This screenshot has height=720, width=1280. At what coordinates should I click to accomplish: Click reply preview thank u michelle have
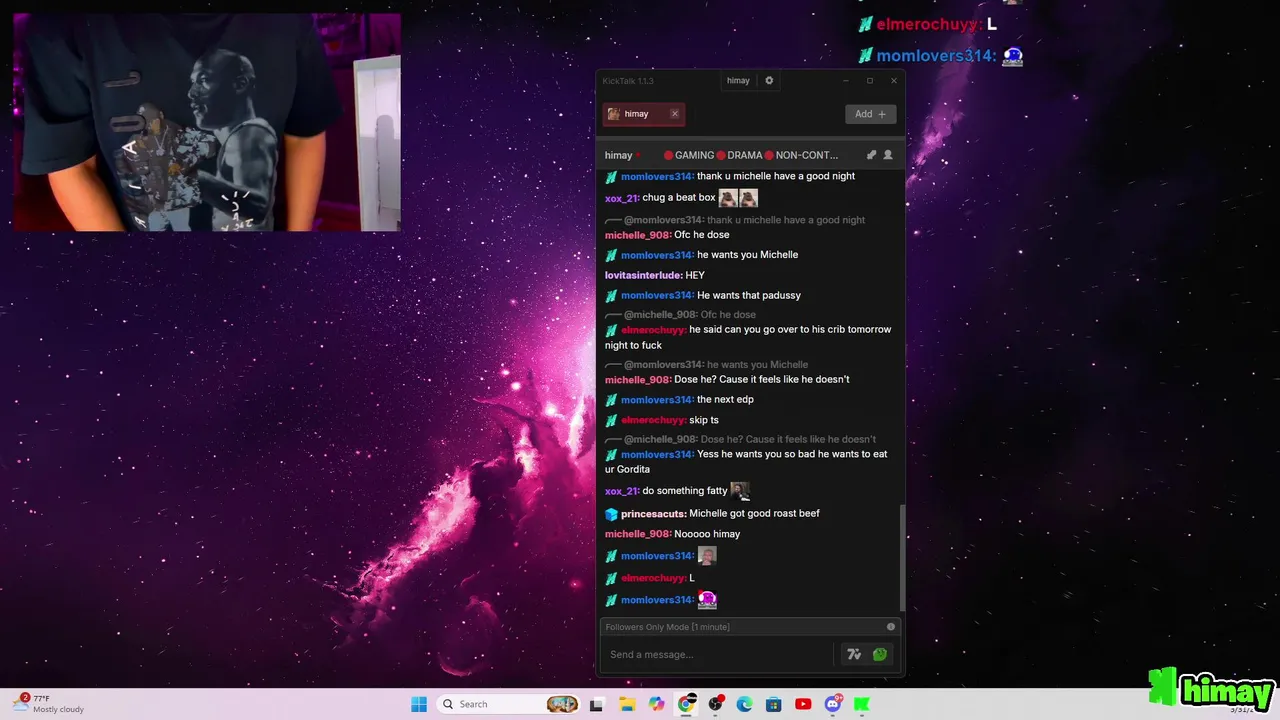click(x=745, y=220)
